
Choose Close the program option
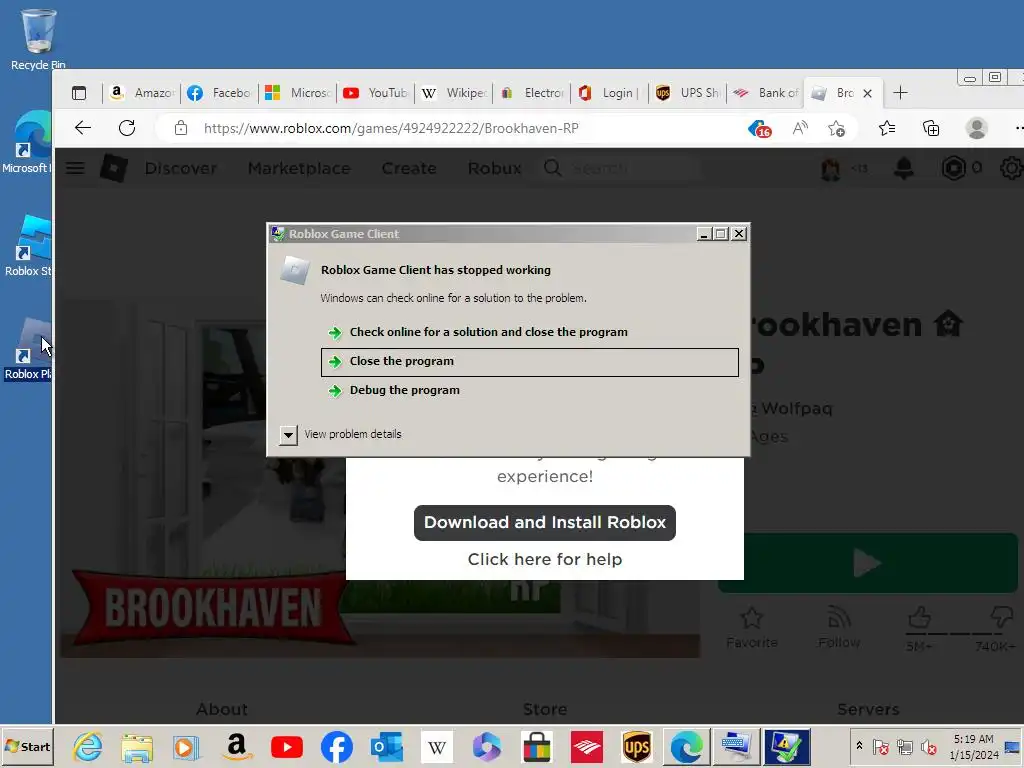530,362
